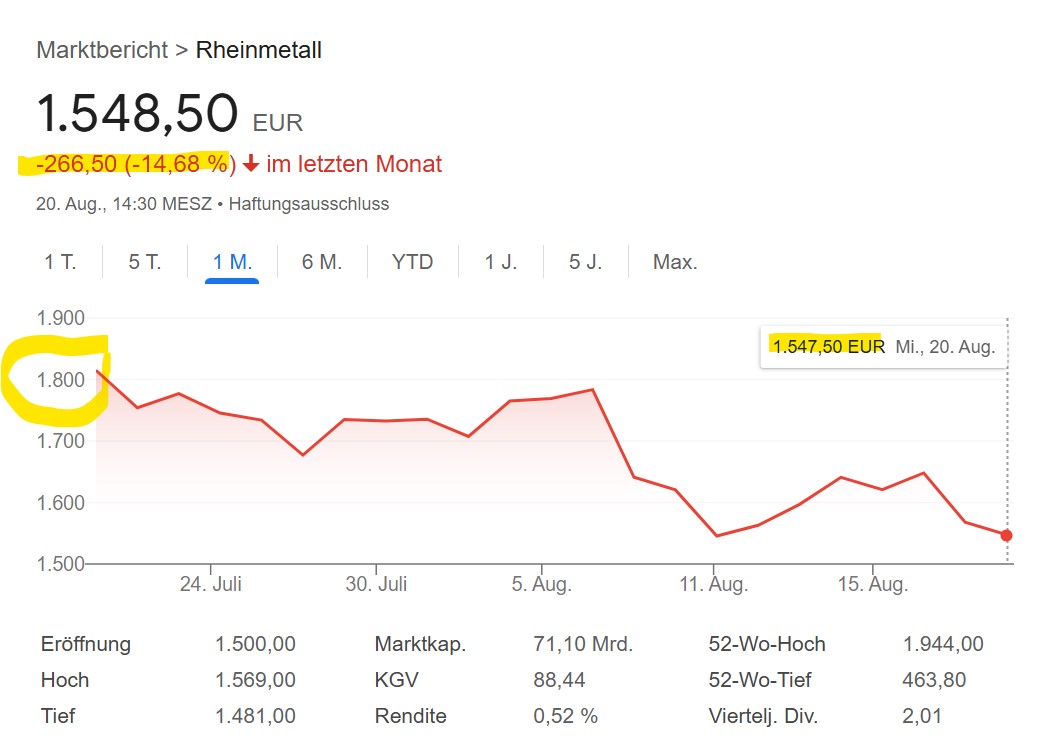Viewport: 1042px width, 756px height.
Task: Click the Viertelj. Div. value 2,01
Action: pyautogui.click(x=922, y=715)
